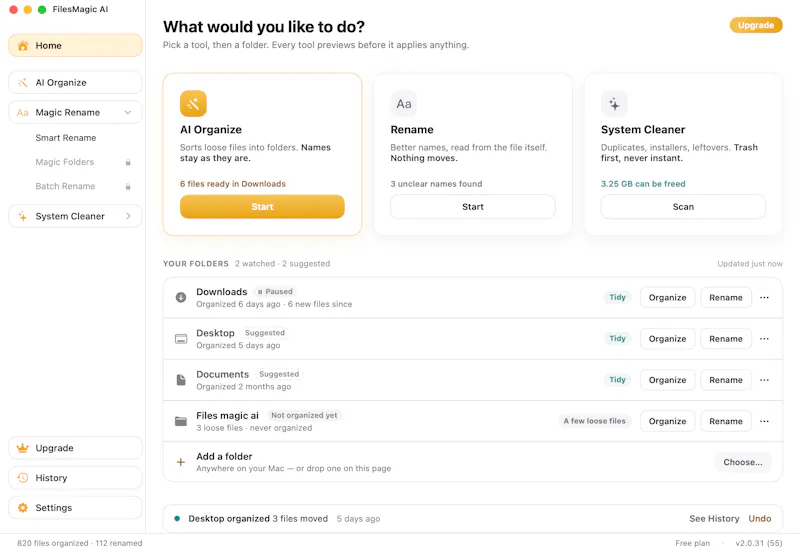
Task: Click Scan on the System Cleaner card
Action: point(683,207)
